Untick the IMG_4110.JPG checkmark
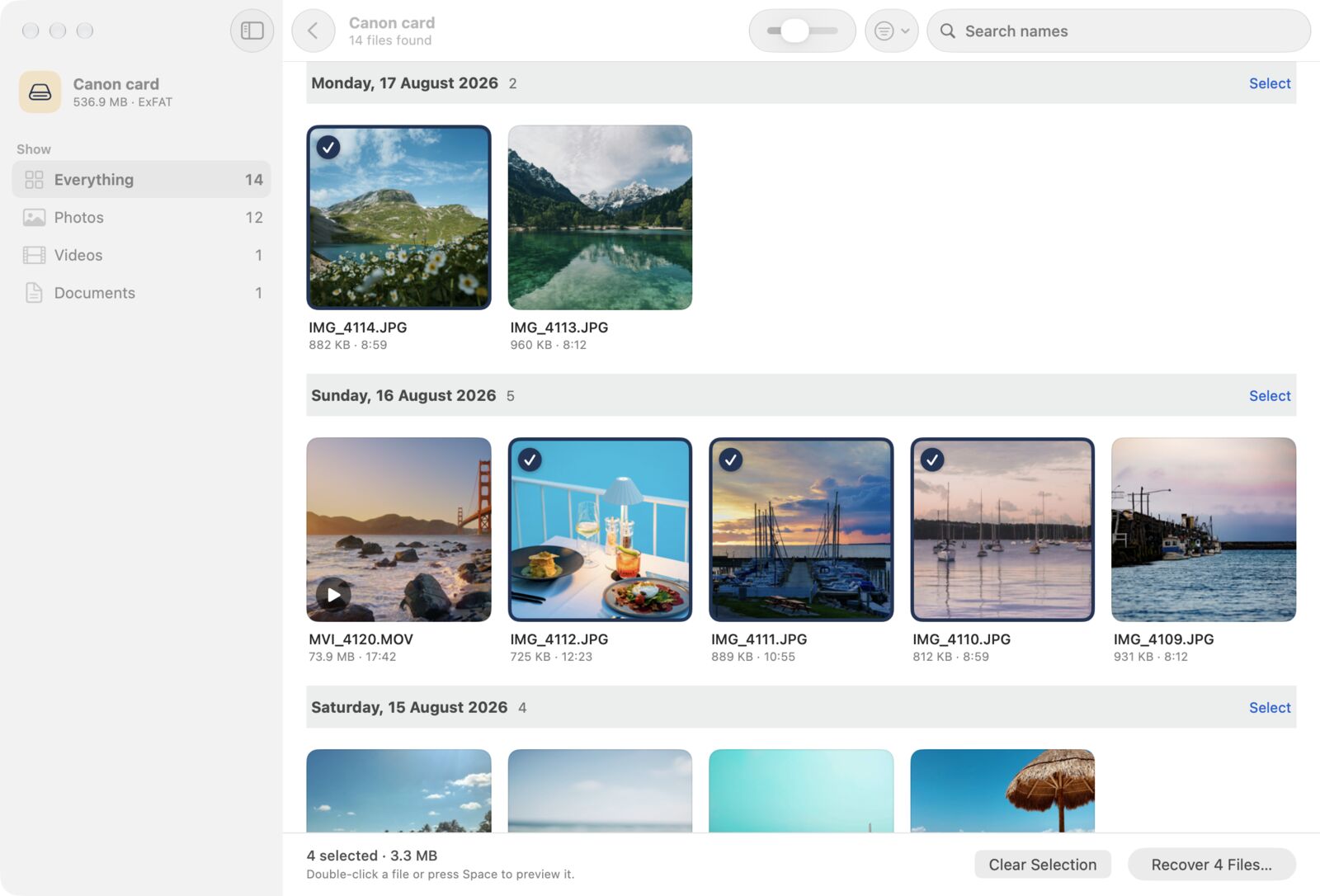This screenshot has width=1320, height=896. pos(932,460)
